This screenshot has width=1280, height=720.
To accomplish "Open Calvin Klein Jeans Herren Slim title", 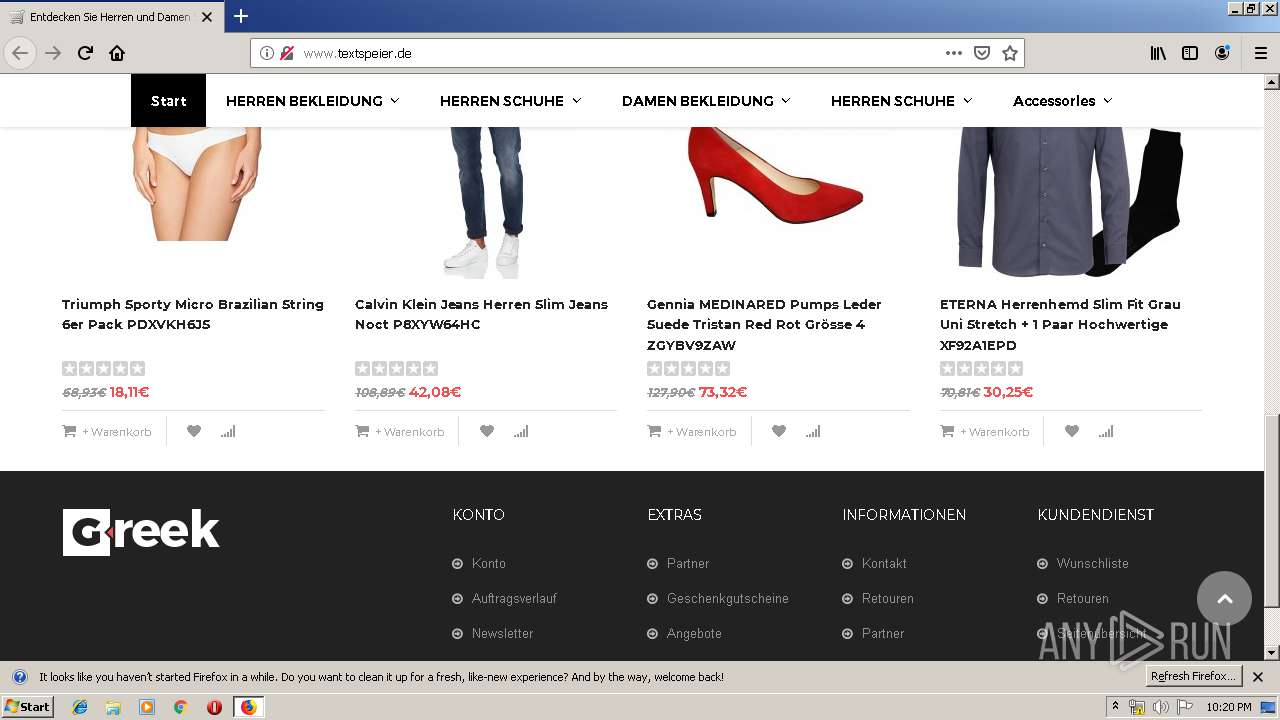I will coord(481,314).
